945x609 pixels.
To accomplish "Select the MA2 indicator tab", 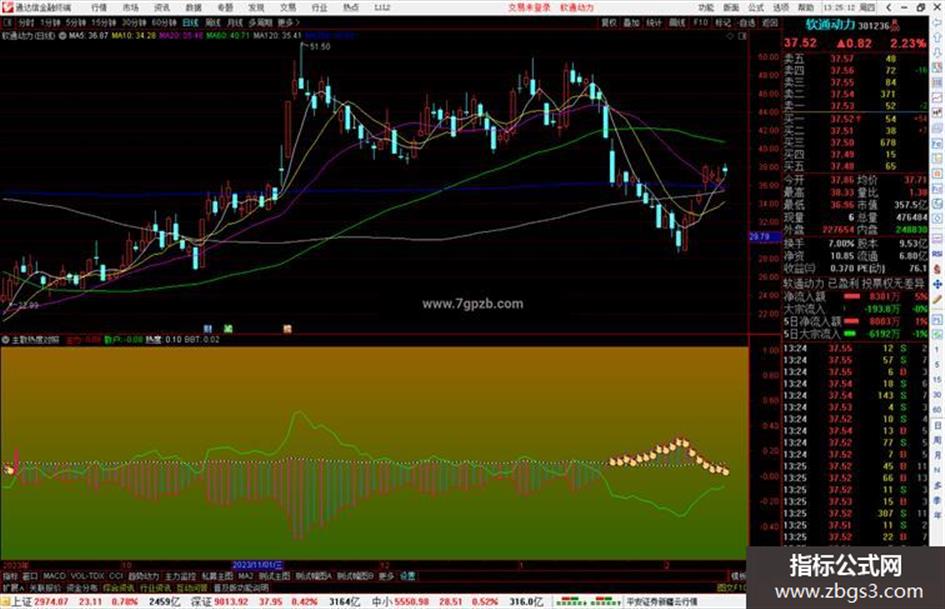I will (x=245, y=576).
